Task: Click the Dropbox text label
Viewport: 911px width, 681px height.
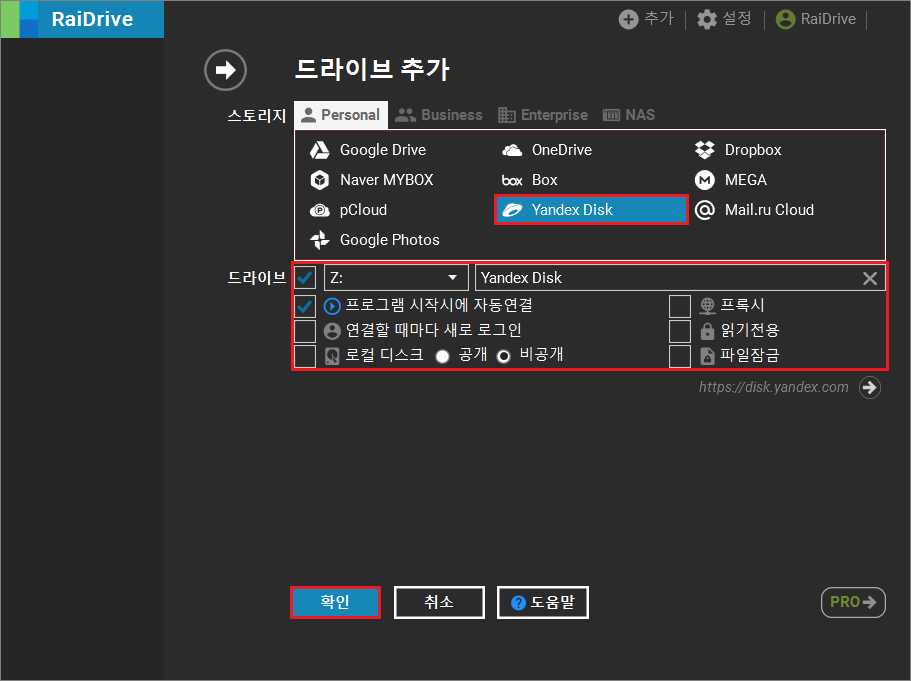Action: coord(753,150)
